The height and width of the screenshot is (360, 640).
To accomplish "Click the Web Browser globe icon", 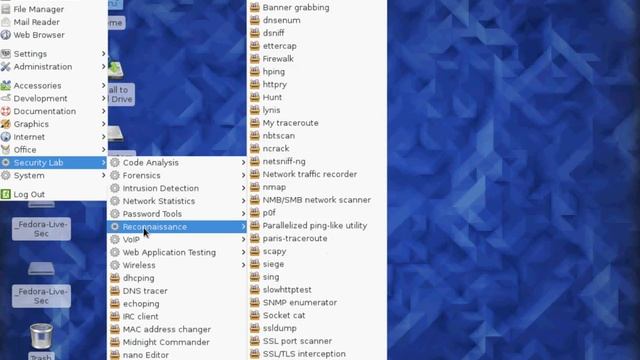I will coord(6,35).
